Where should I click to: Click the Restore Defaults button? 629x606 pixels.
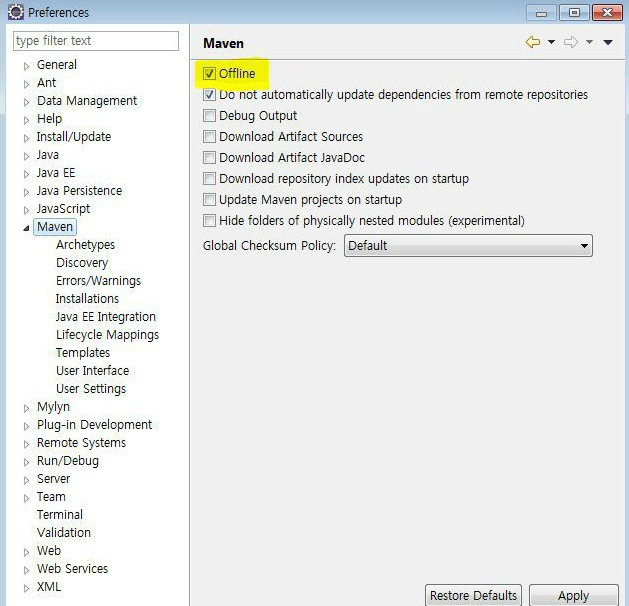click(473, 596)
